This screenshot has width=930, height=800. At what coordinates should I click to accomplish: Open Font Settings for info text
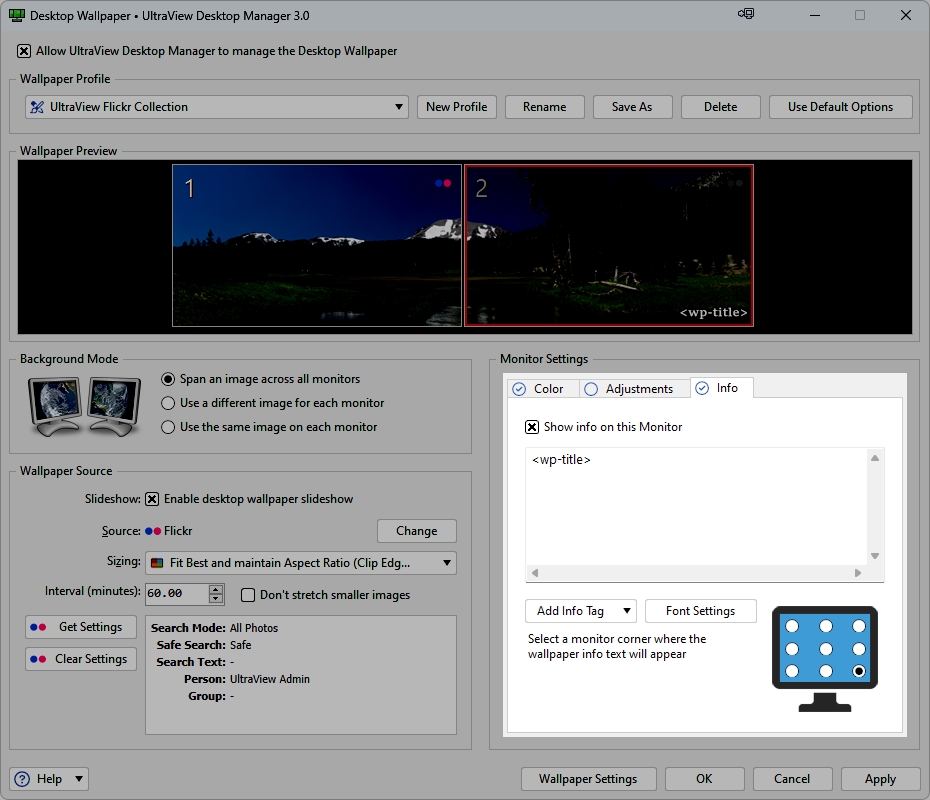pyautogui.click(x=700, y=611)
